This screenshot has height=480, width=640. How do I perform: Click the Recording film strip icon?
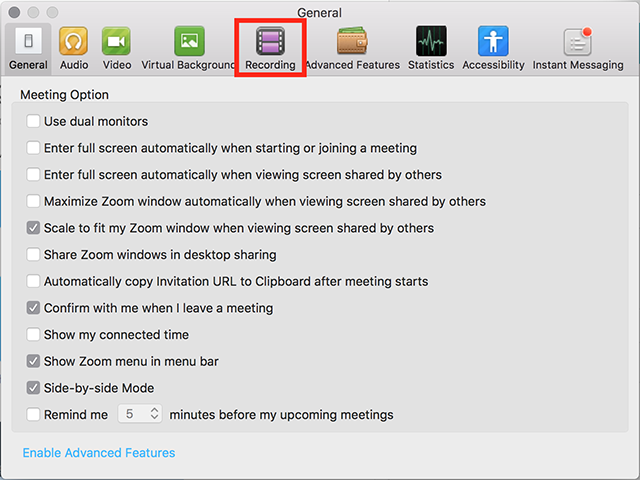coord(270,42)
